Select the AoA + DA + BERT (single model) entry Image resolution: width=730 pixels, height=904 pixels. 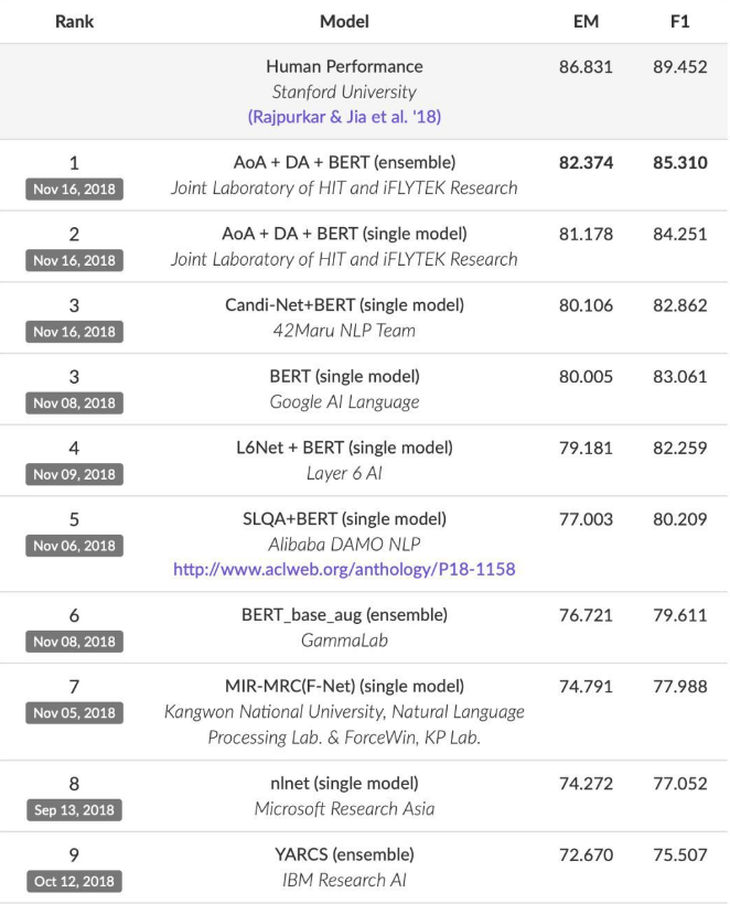344,234
